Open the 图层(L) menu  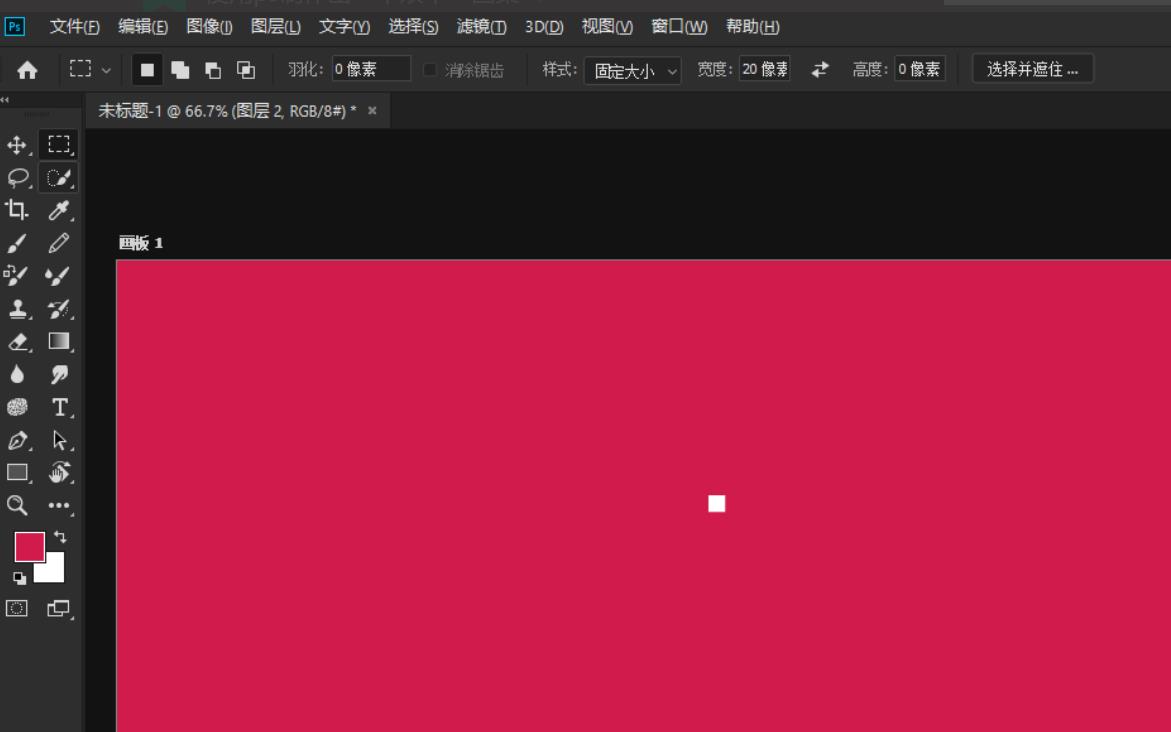coord(276,27)
